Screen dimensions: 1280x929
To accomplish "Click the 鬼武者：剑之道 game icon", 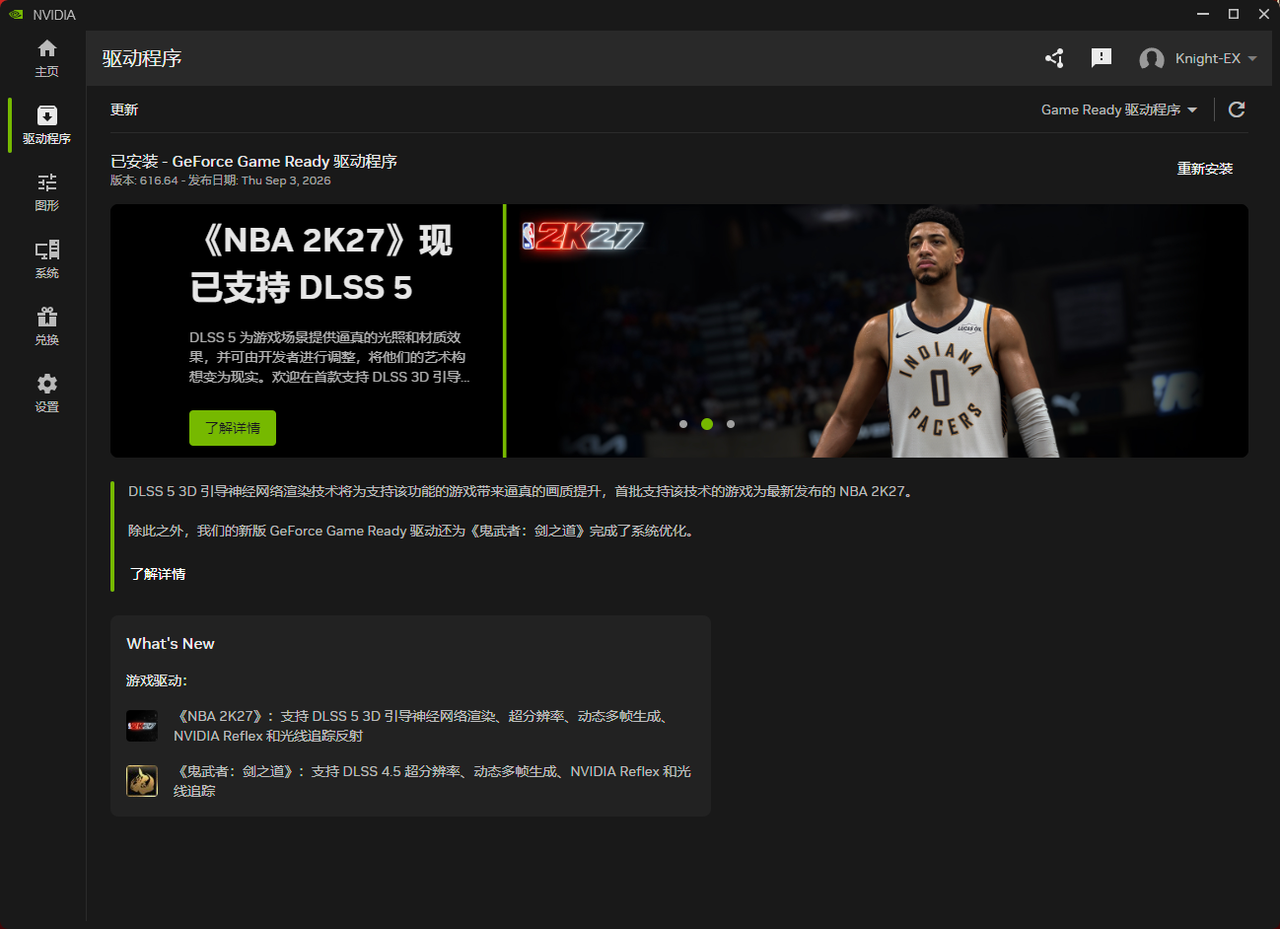I will (142, 781).
